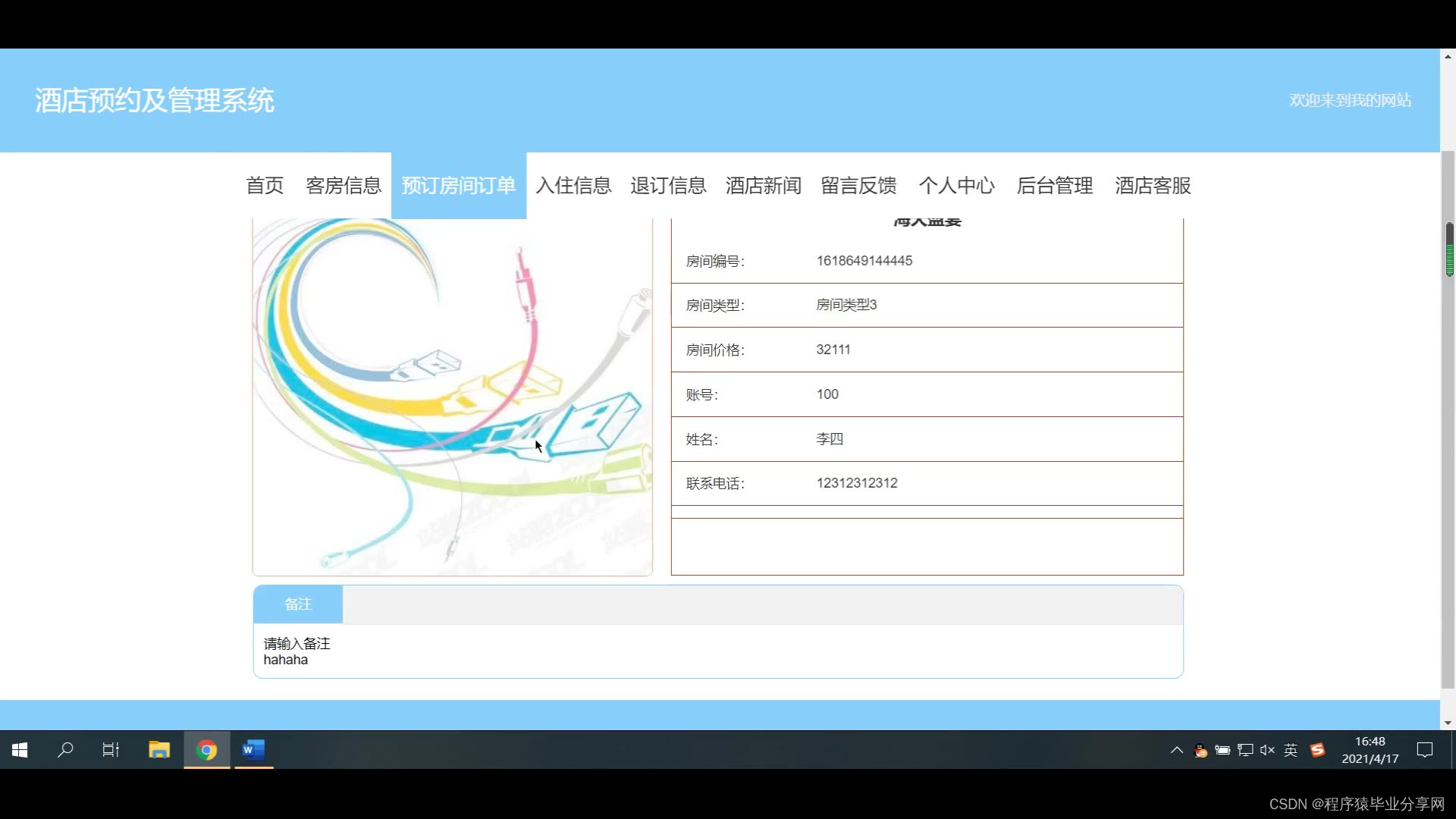Expand hidden system tray icons
This screenshot has height=819, width=1456.
[1176, 750]
